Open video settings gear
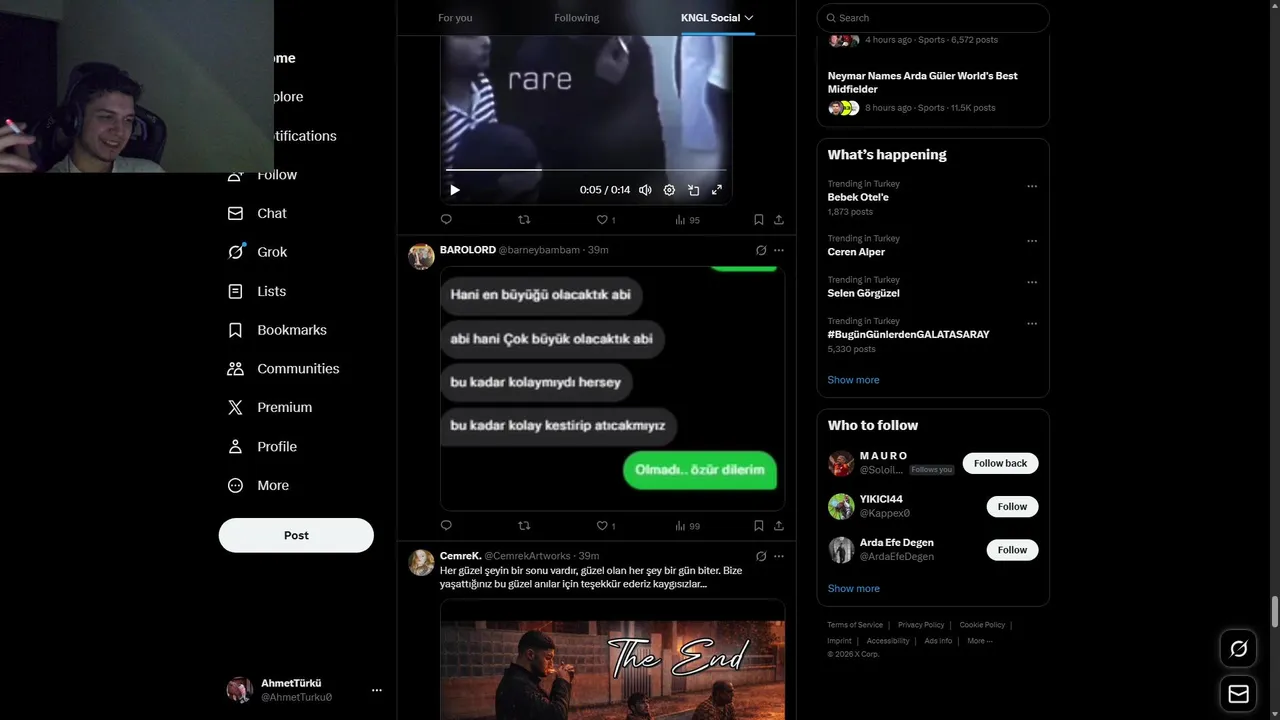This screenshot has height=720, width=1280. 669,190
